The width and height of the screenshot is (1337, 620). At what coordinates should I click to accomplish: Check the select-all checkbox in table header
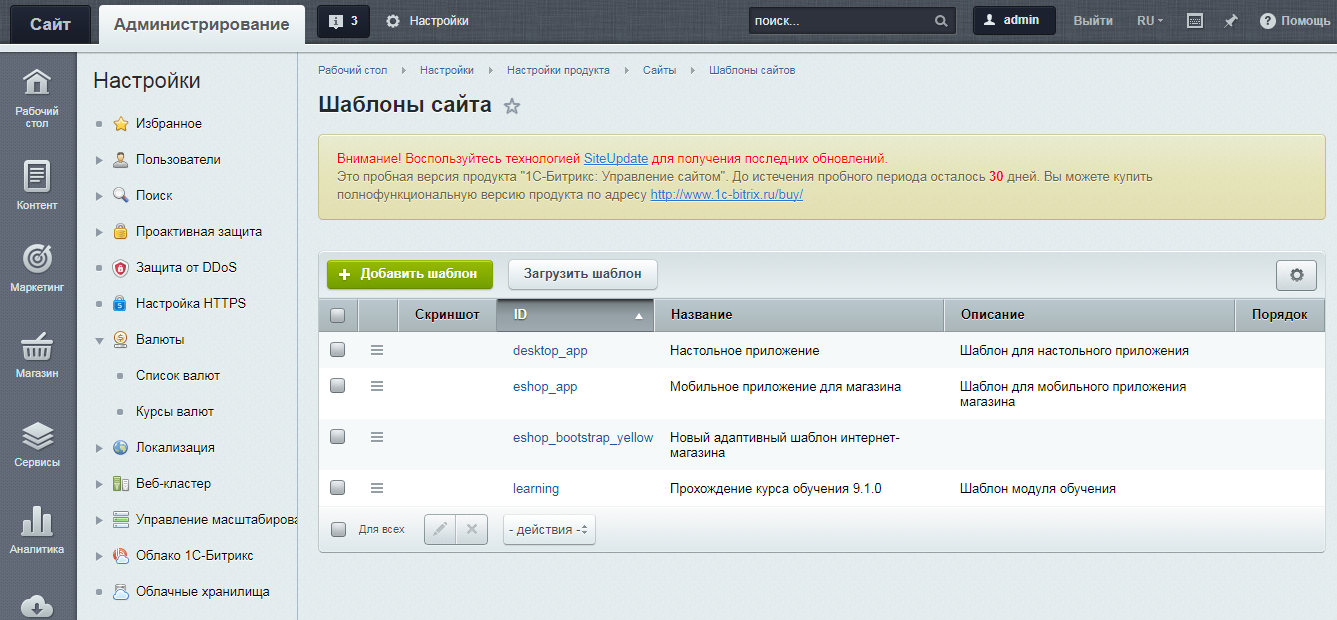tap(338, 315)
